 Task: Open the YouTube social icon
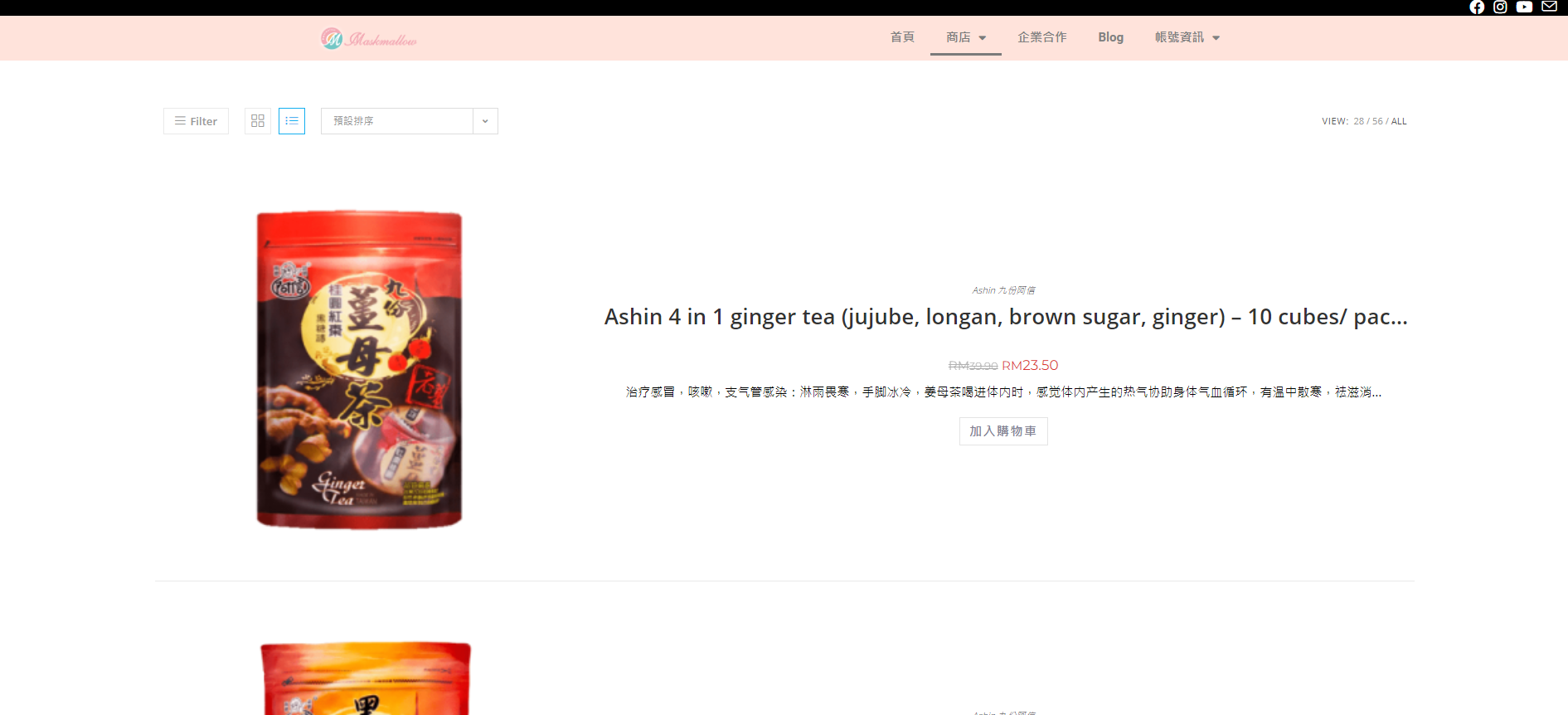tap(1524, 7)
